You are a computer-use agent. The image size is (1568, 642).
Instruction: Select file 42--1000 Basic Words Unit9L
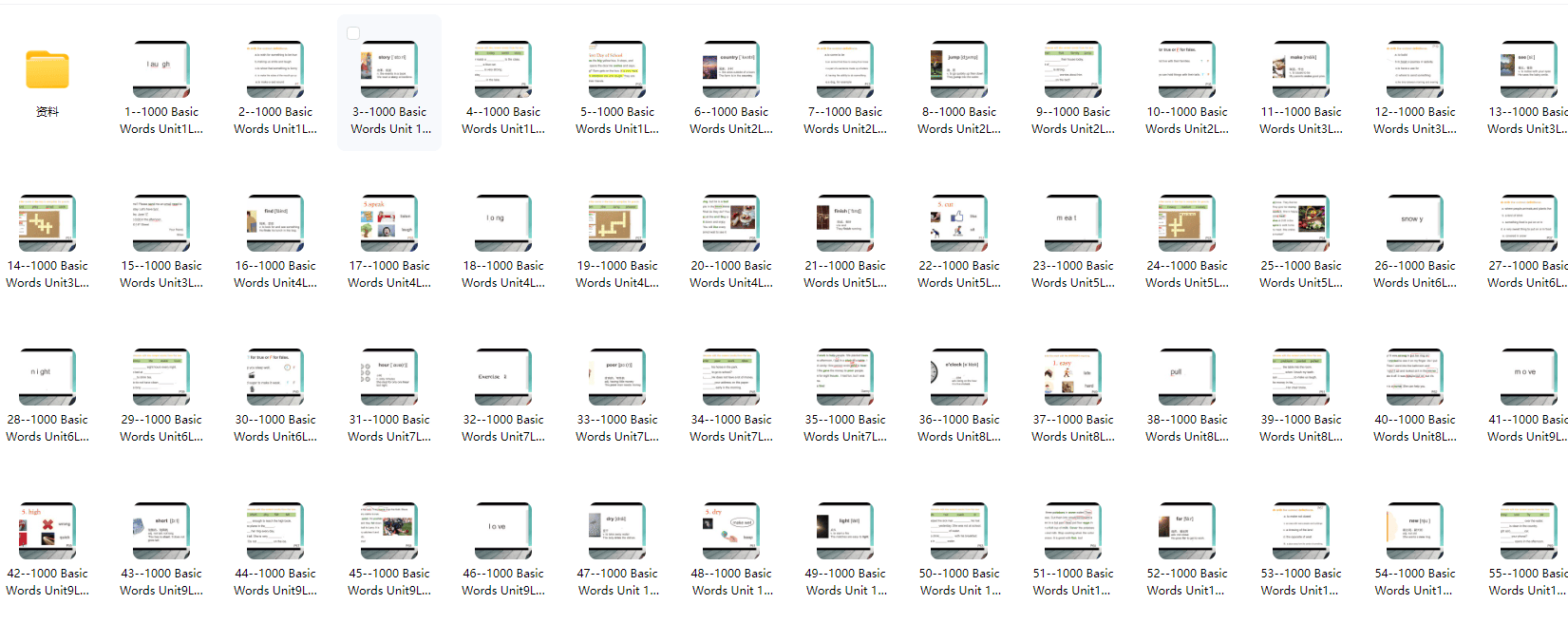[x=47, y=531]
